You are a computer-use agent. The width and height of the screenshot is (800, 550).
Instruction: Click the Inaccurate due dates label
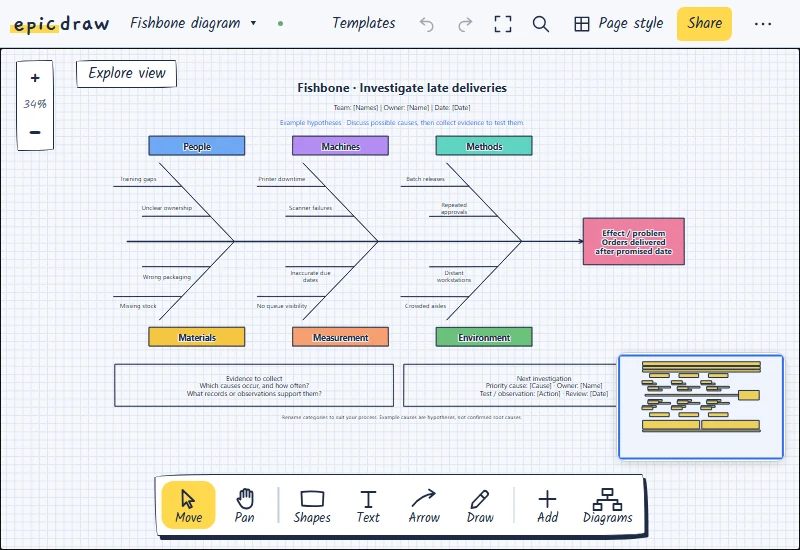pos(310,276)
